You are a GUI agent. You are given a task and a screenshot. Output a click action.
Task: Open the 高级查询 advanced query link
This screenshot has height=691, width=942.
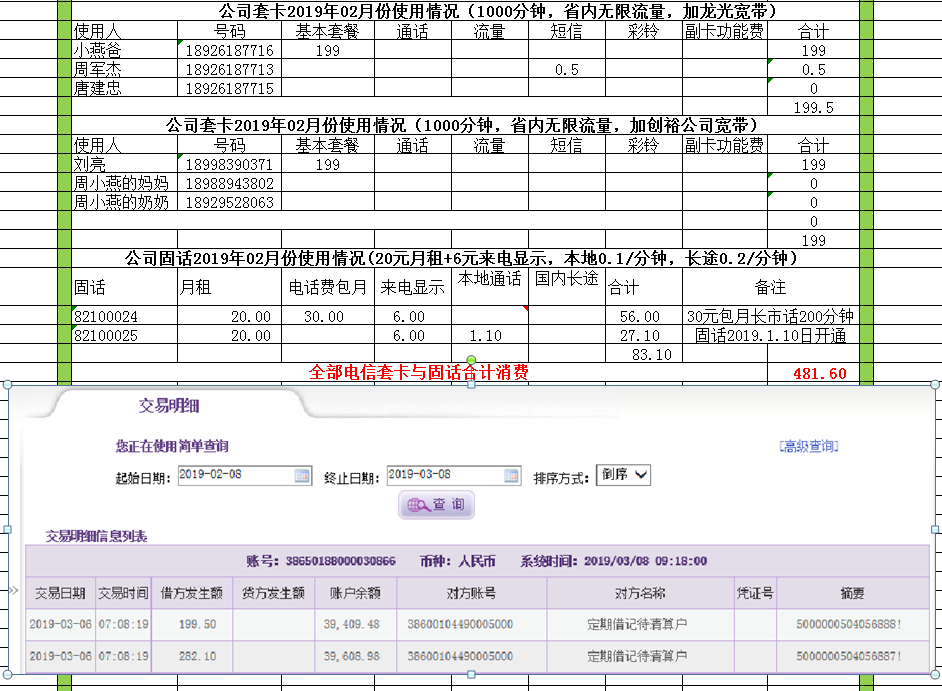pos(808,446)
